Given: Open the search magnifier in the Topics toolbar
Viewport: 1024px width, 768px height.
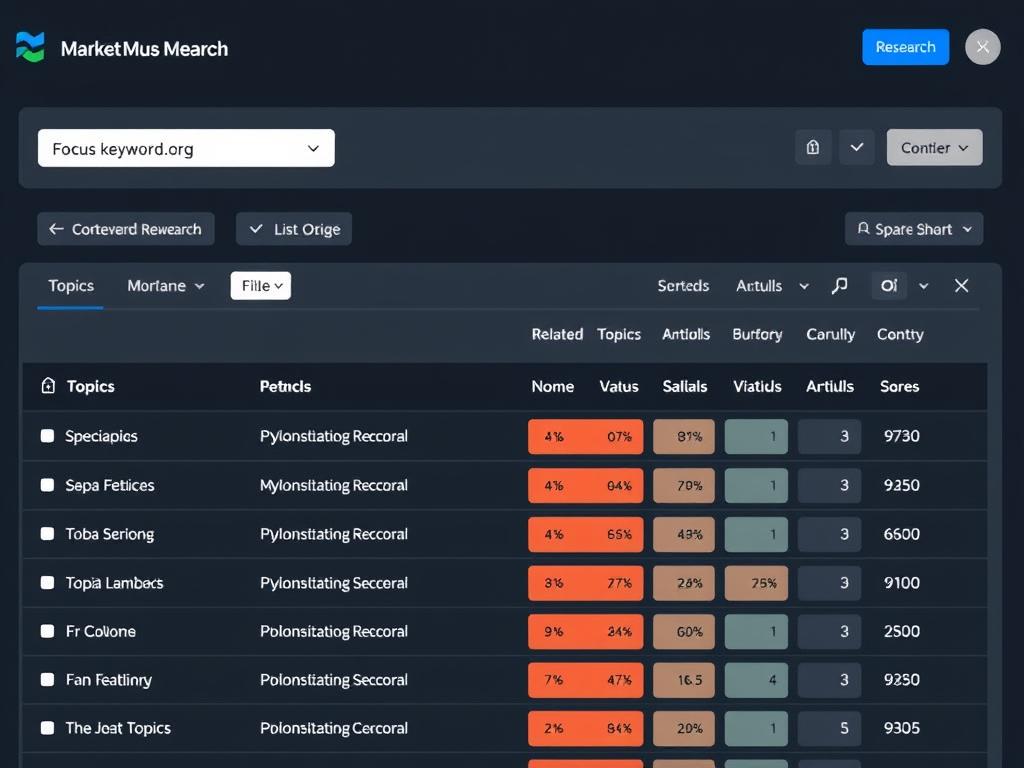Looking at the screenshot, I should [x=839, y=285].
